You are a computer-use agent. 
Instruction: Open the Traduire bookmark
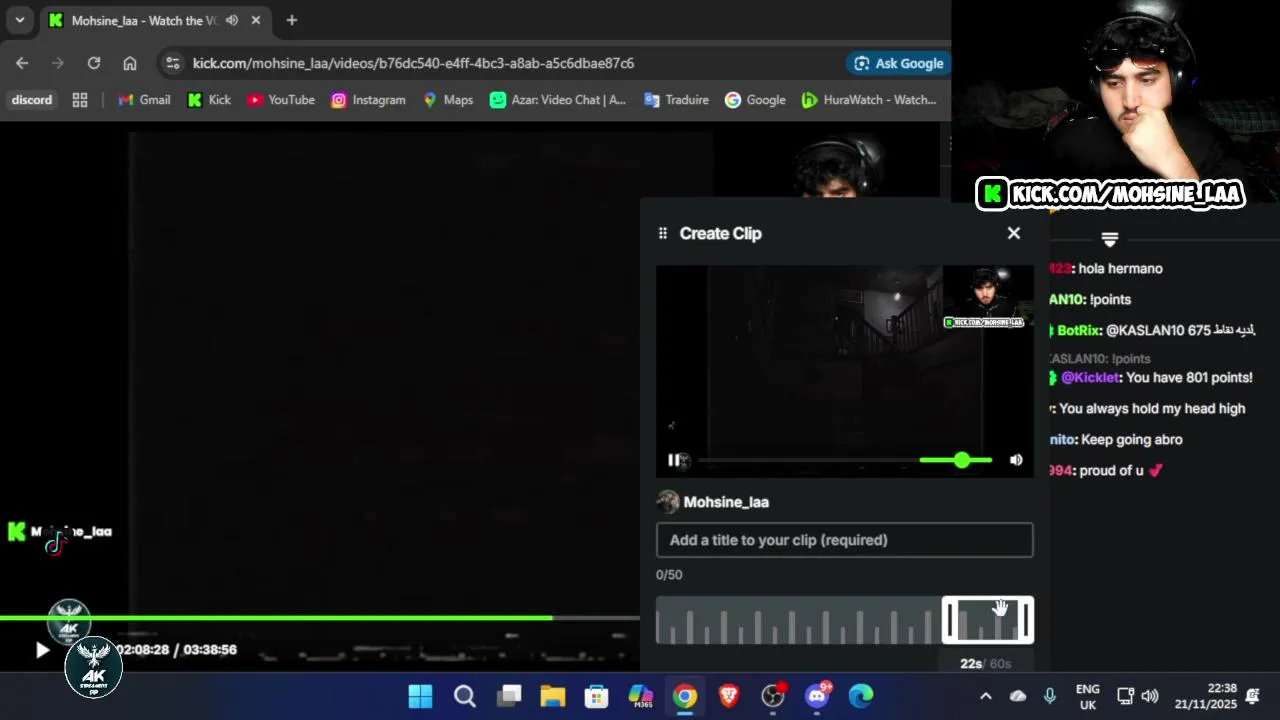(677, 100)
